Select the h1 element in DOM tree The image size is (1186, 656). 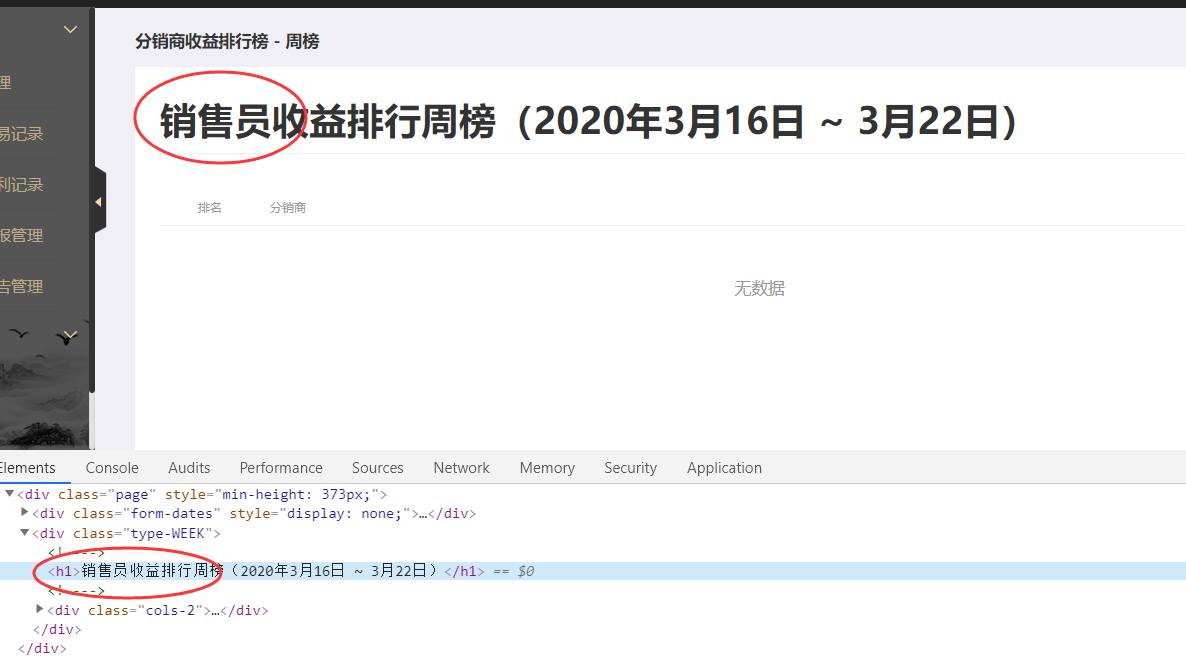[x=64, y=571]
